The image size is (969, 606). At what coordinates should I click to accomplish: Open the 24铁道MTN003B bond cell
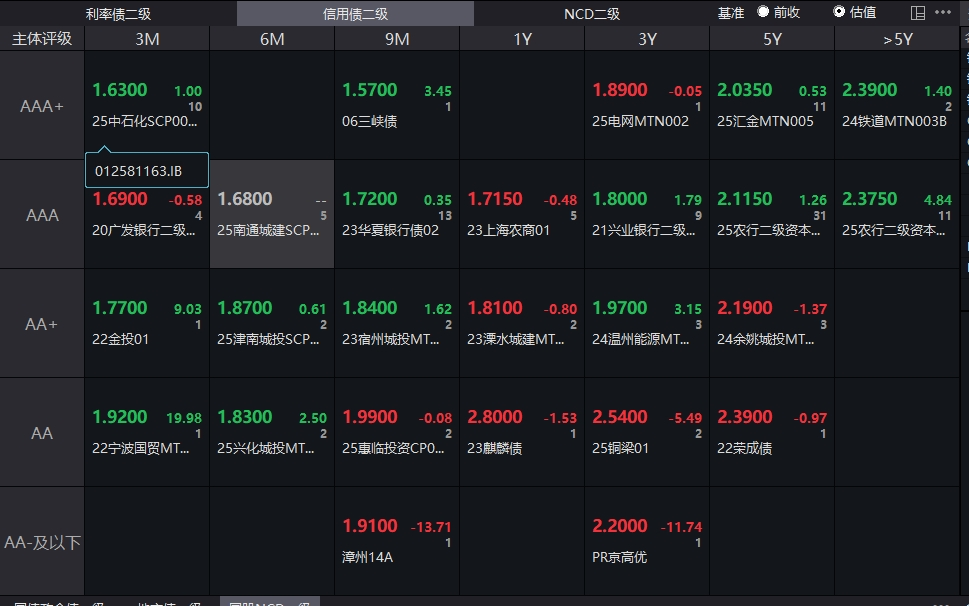[897, 106]
